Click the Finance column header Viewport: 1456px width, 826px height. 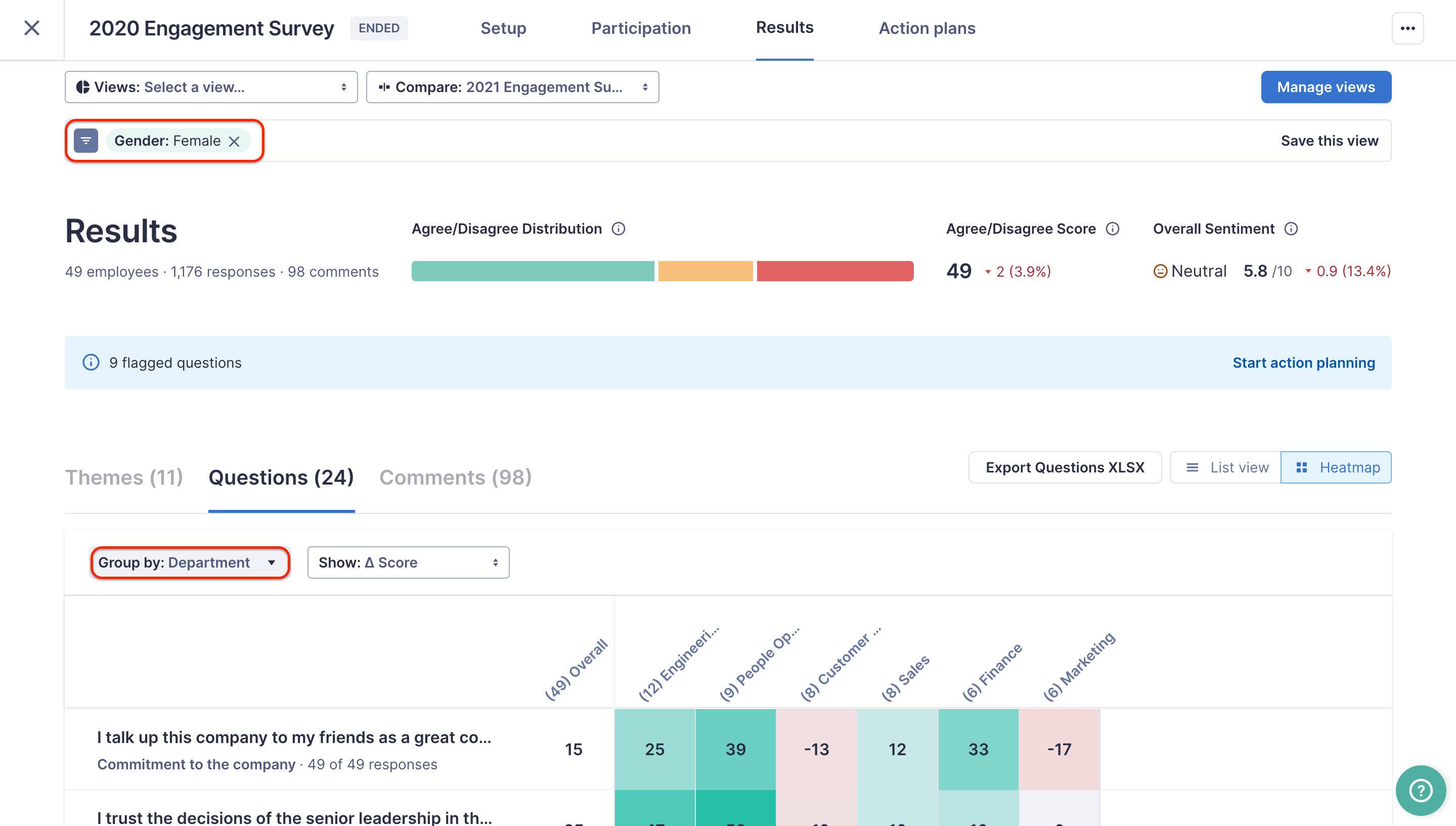coord(992,672)
